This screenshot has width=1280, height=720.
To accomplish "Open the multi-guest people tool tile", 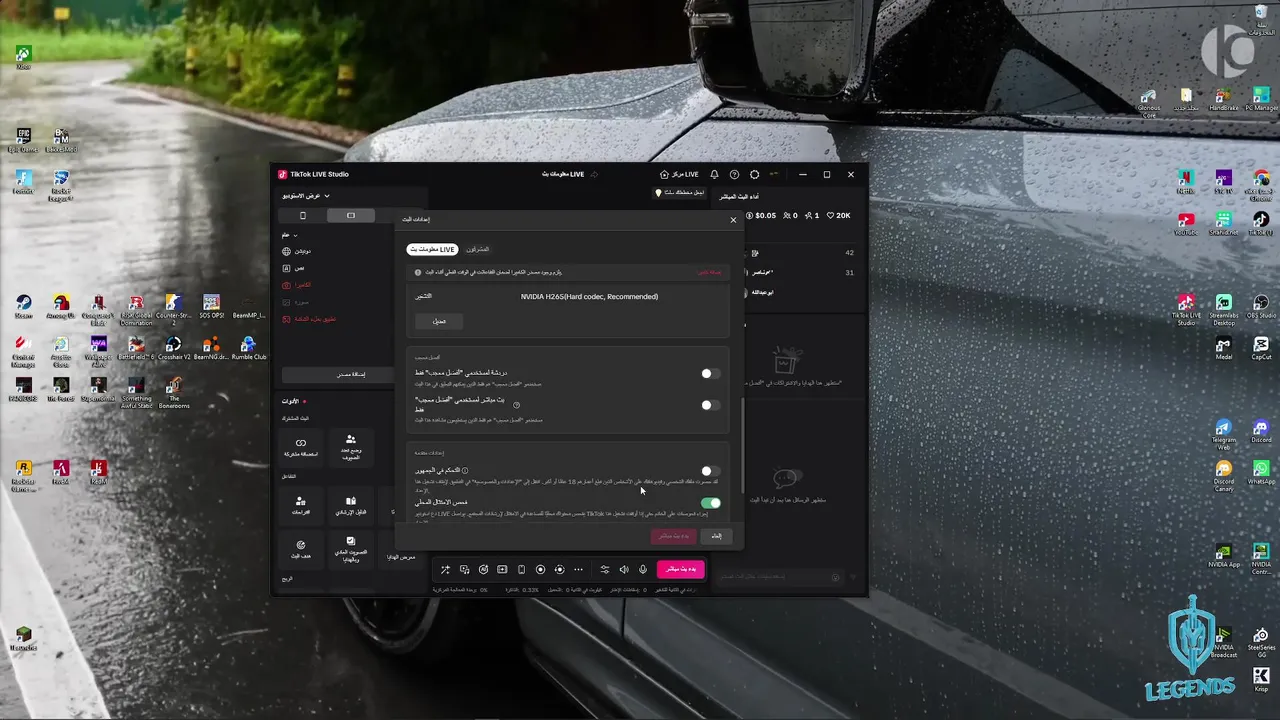I will click(351, 447).
